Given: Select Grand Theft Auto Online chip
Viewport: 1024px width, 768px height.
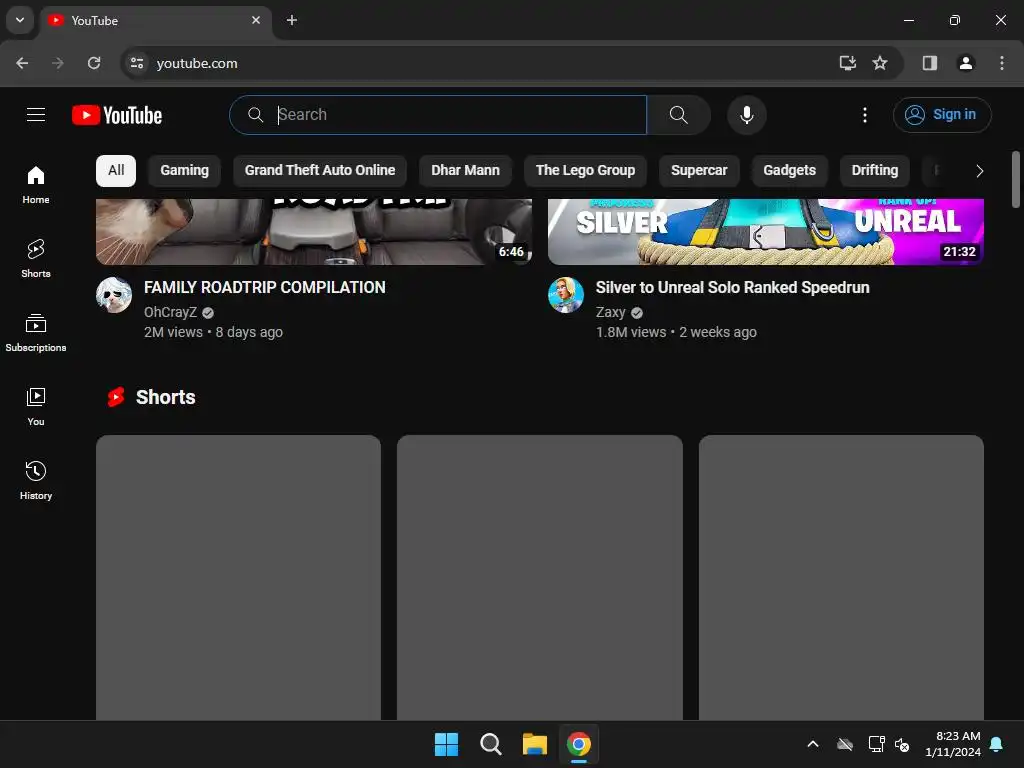Looking at the screenshot, I should coord(320,170).
